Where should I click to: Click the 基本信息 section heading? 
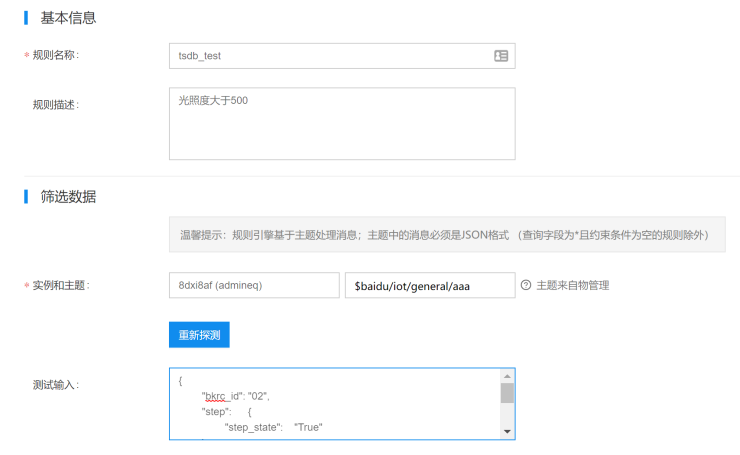(x=68, y=18)
